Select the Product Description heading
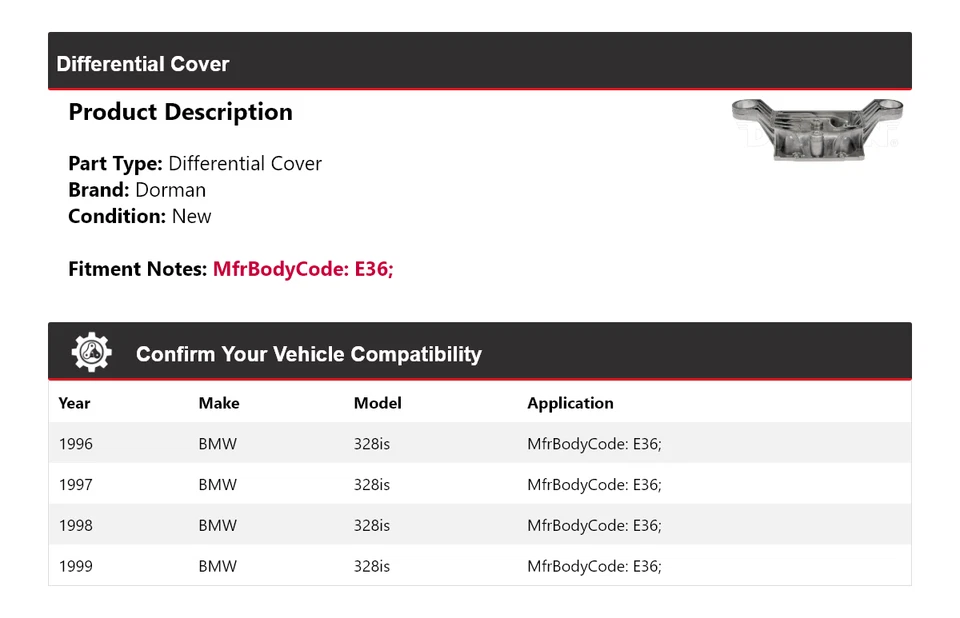 [181, 112]
